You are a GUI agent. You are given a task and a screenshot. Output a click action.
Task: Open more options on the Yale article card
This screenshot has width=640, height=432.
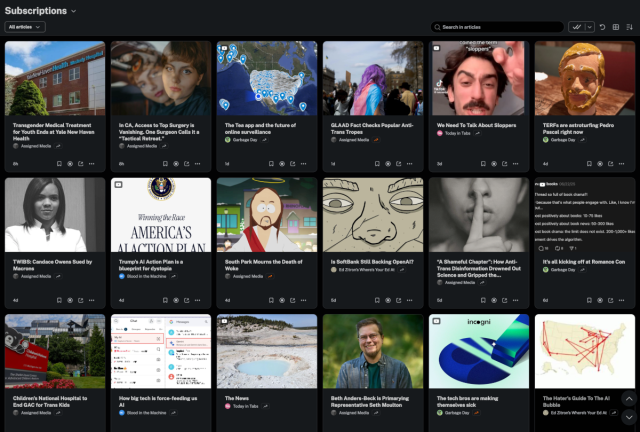93,162
